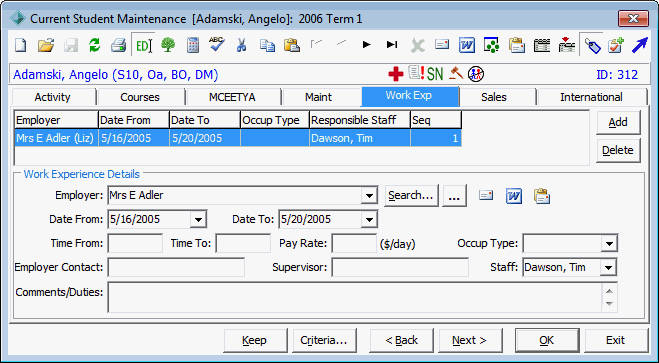This screenshot has height=363, width=659.
Task: Click the scissors cut icon
Action: pyautogui.click(x=241, y=45)
